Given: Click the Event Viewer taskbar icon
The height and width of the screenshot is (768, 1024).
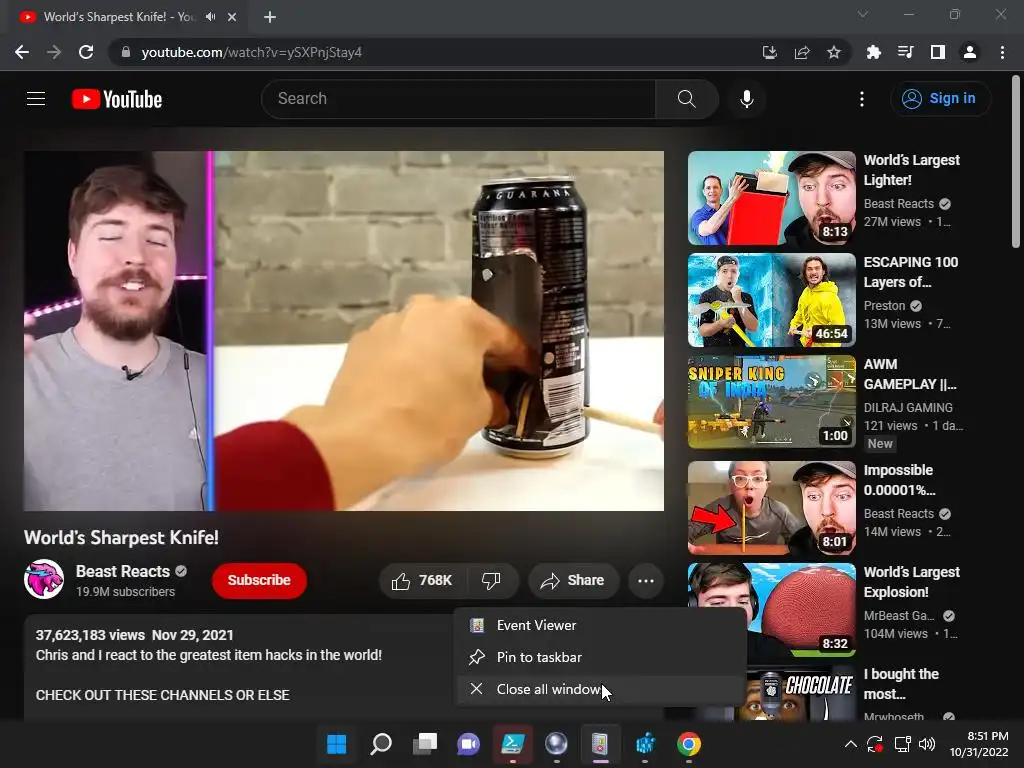Looking at the screenshot, I should coord(600,744).
